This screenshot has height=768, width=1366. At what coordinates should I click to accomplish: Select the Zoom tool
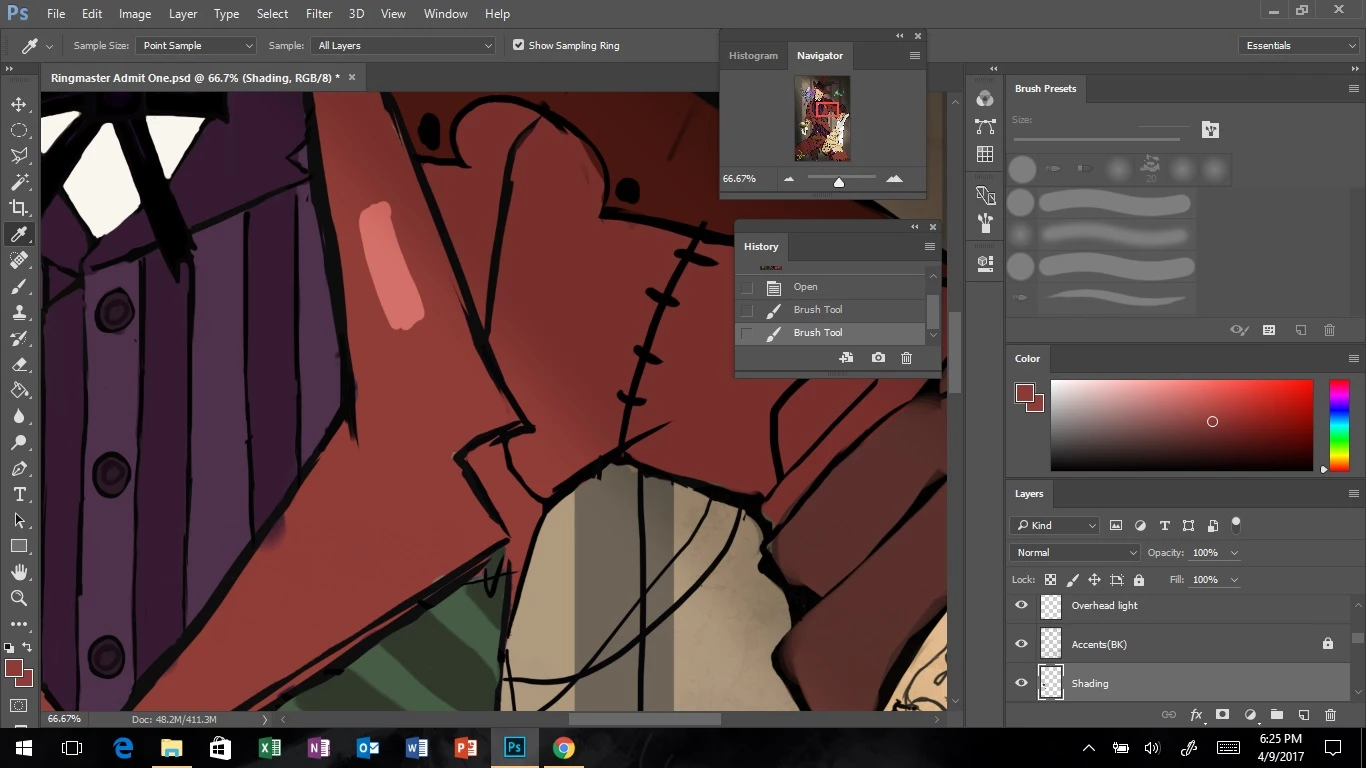(19, 598)
